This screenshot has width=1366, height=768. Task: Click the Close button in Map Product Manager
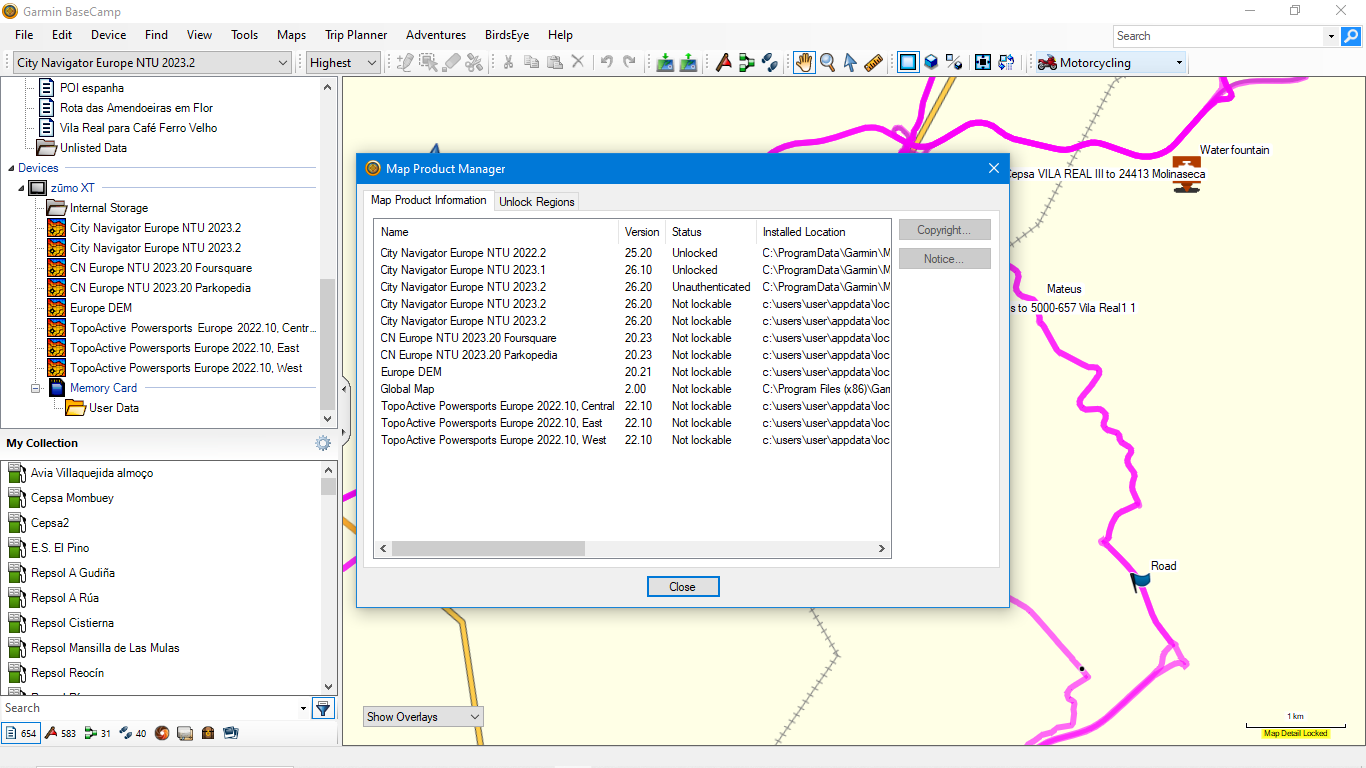pyautogui.click(x=682, y=587)
